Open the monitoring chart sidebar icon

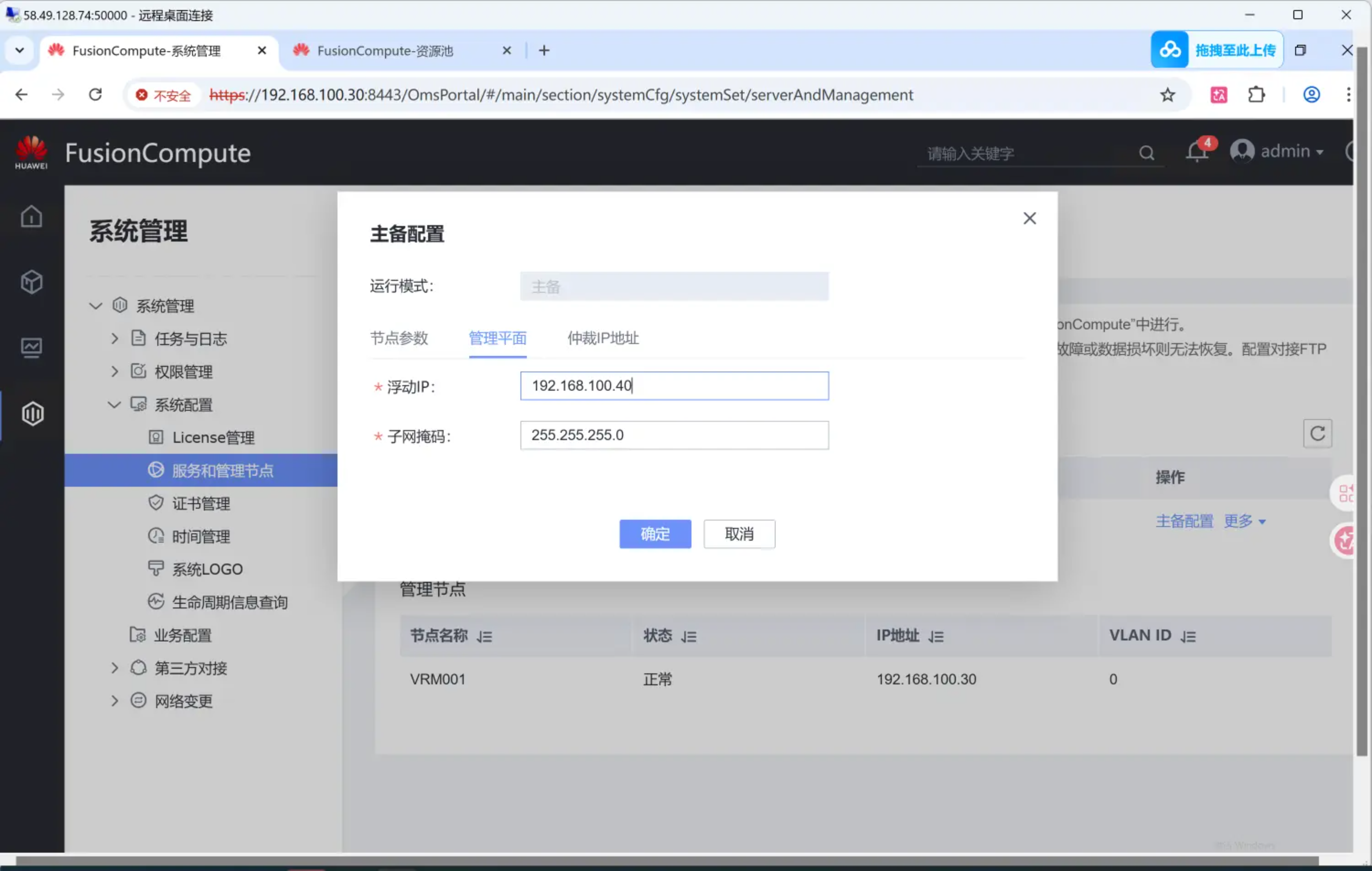[x=31, y=348]
